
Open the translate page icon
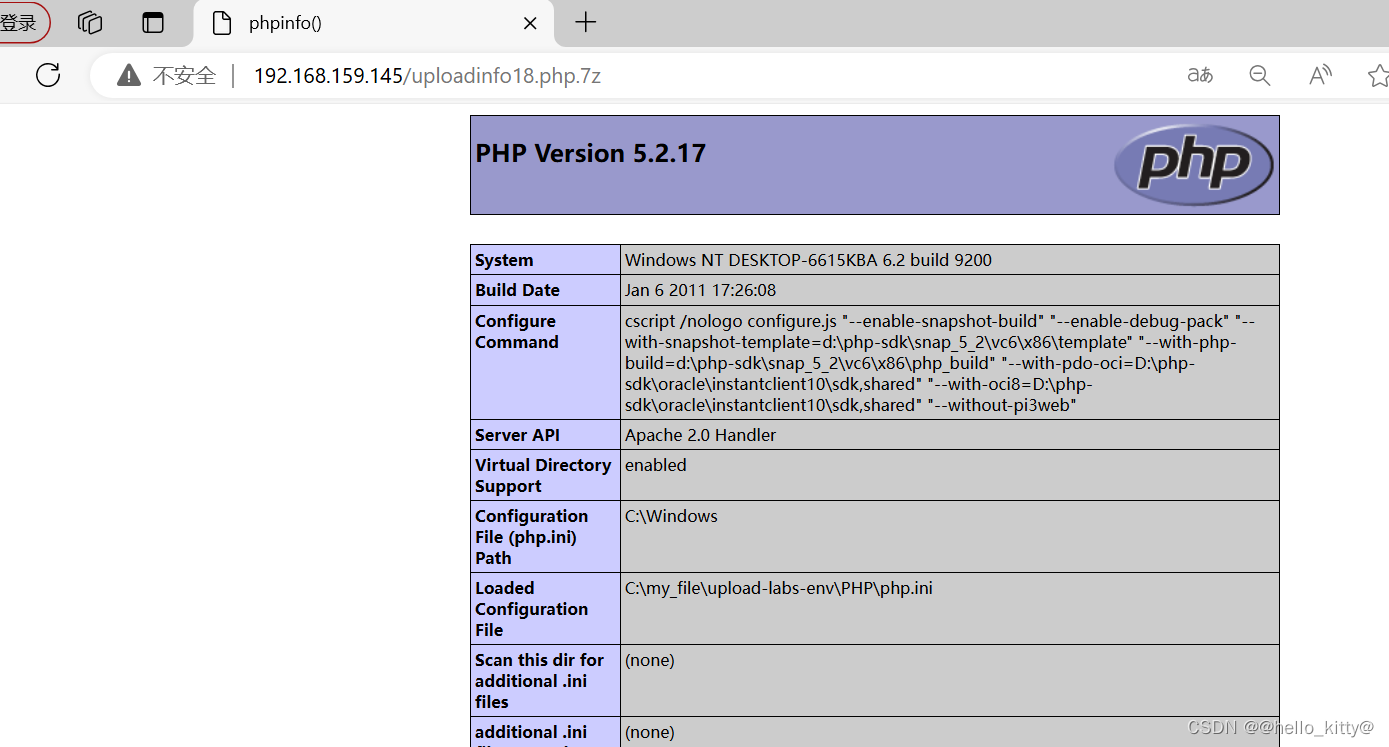(1200, 75)
